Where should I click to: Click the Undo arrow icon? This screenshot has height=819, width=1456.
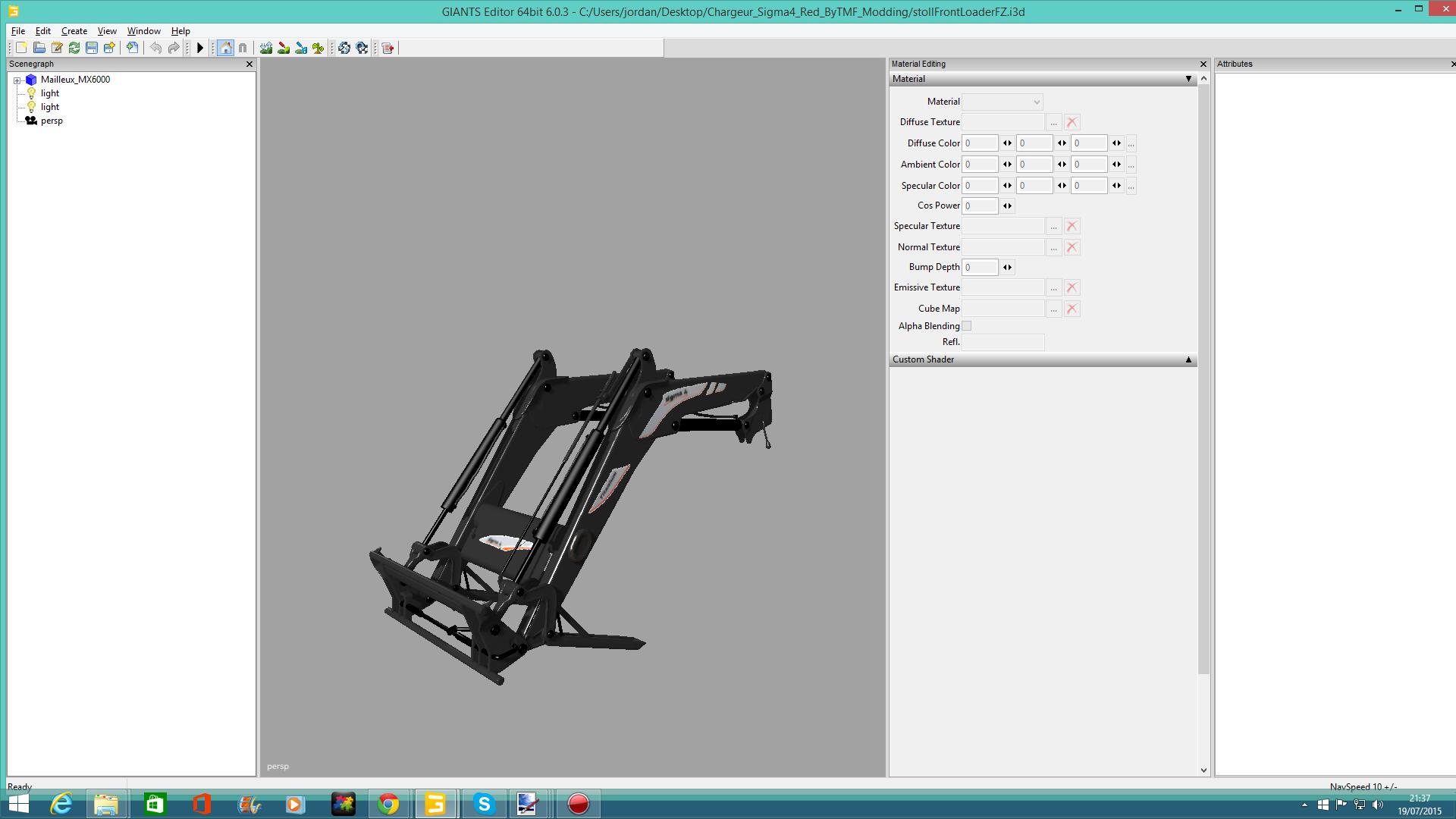click(x=155, y=48)
